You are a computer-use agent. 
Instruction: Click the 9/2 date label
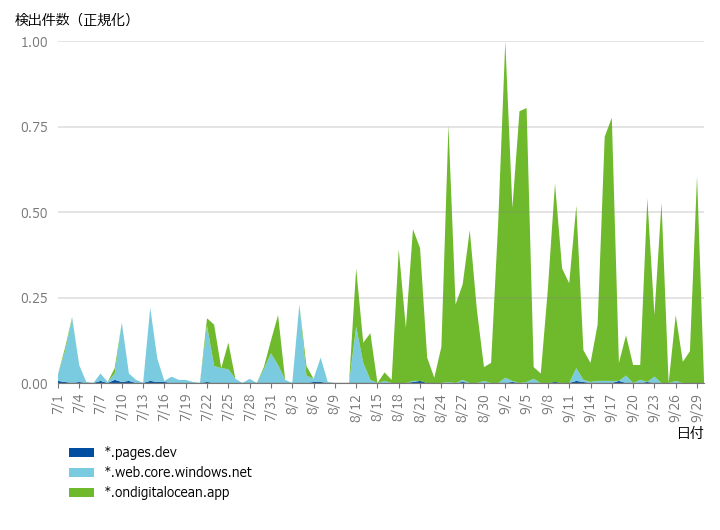pos(505,404)
